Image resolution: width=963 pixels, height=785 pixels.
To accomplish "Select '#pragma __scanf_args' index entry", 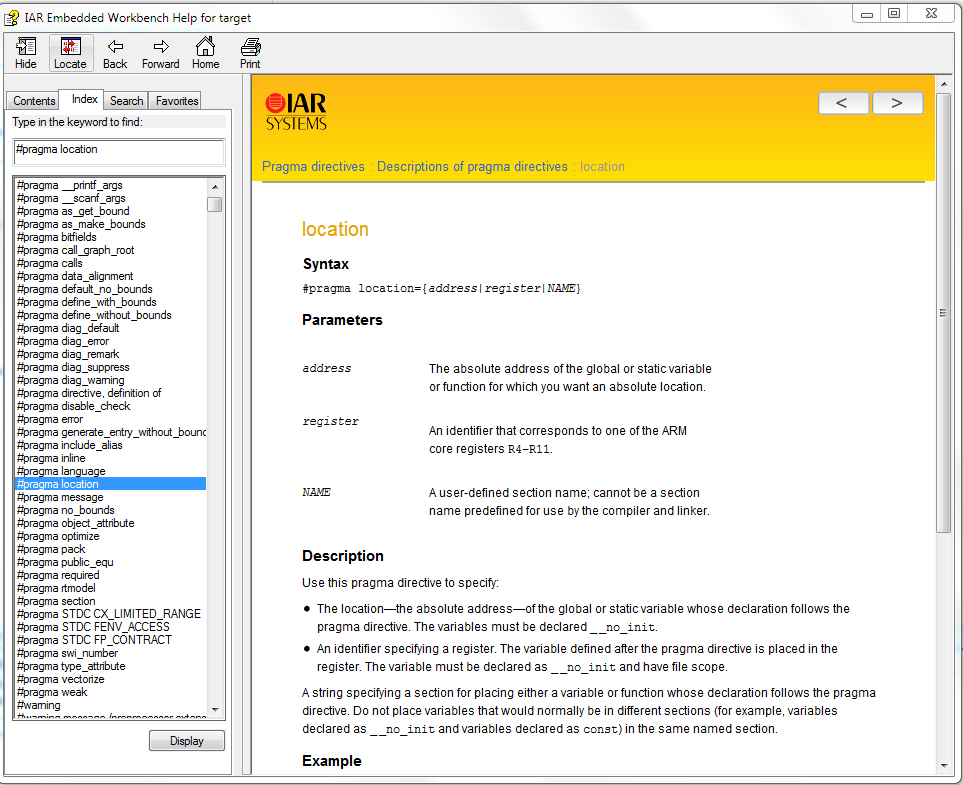I will pyautogui.click(x=71, y=198).
